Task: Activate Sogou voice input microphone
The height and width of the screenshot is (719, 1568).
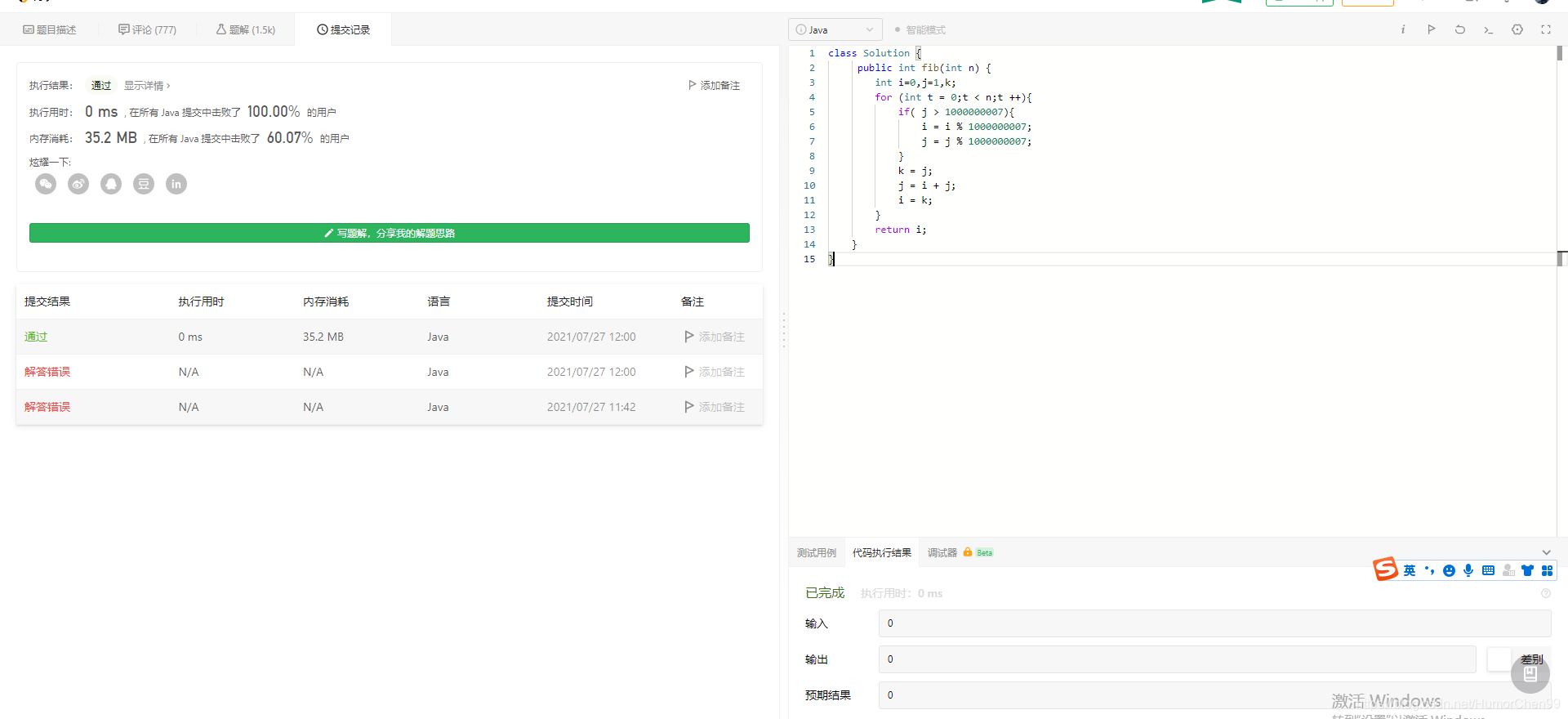Action: coord(1468,570)
